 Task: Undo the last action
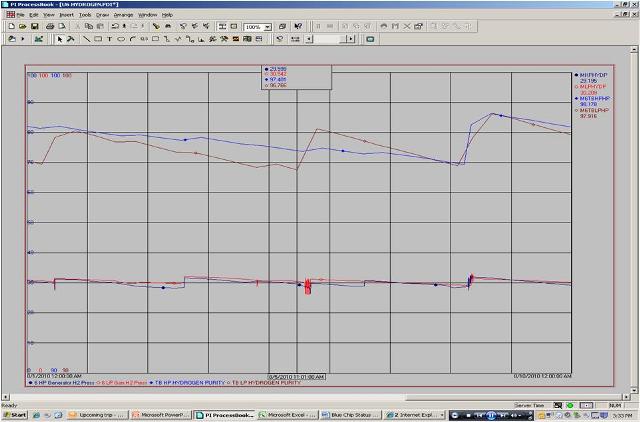tap(115, 27)
